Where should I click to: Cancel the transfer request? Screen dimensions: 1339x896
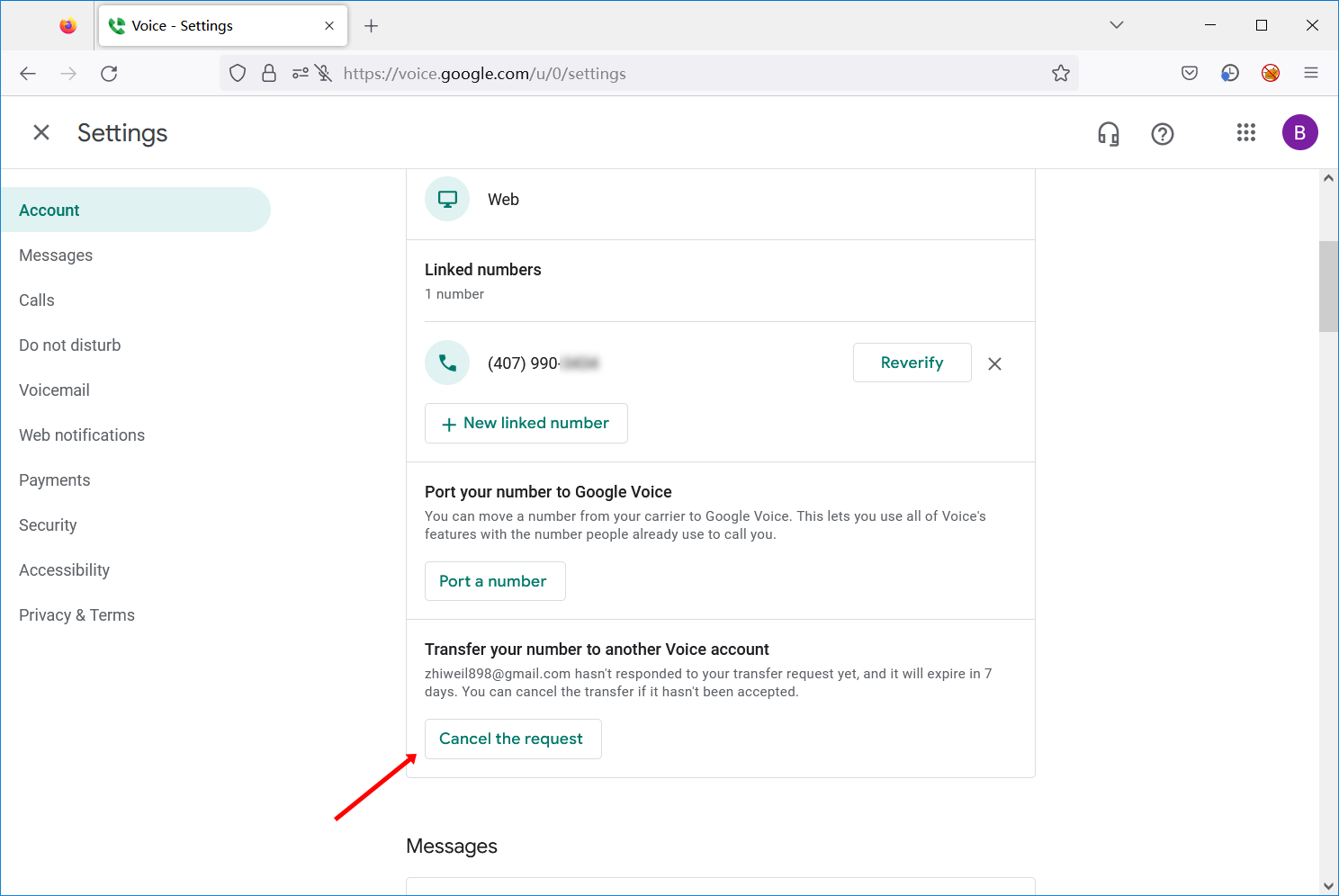coord(513,739)
